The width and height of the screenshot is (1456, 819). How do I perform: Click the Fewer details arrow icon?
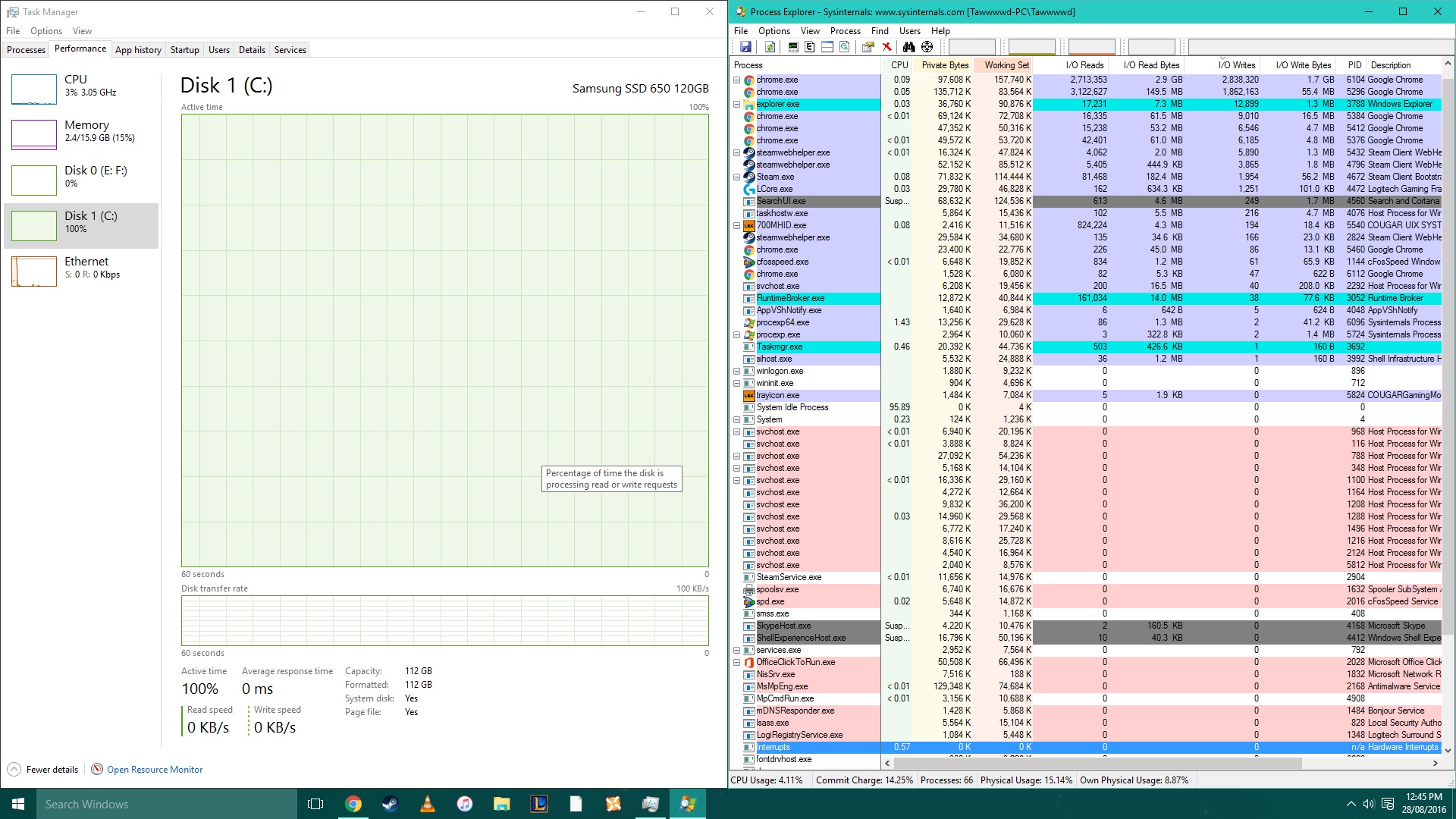point(14,769)
